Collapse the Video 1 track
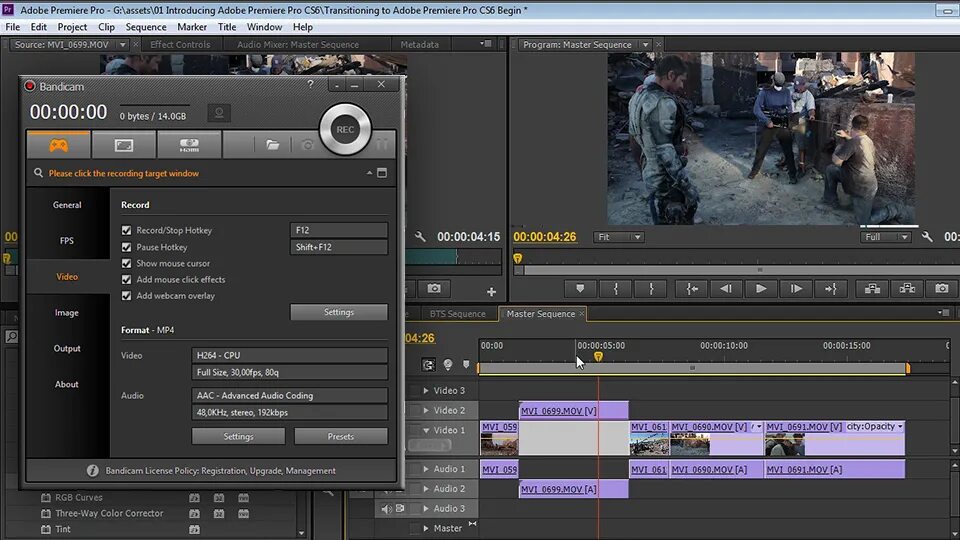This screenshot has height=540, width=960. [426, 430]
